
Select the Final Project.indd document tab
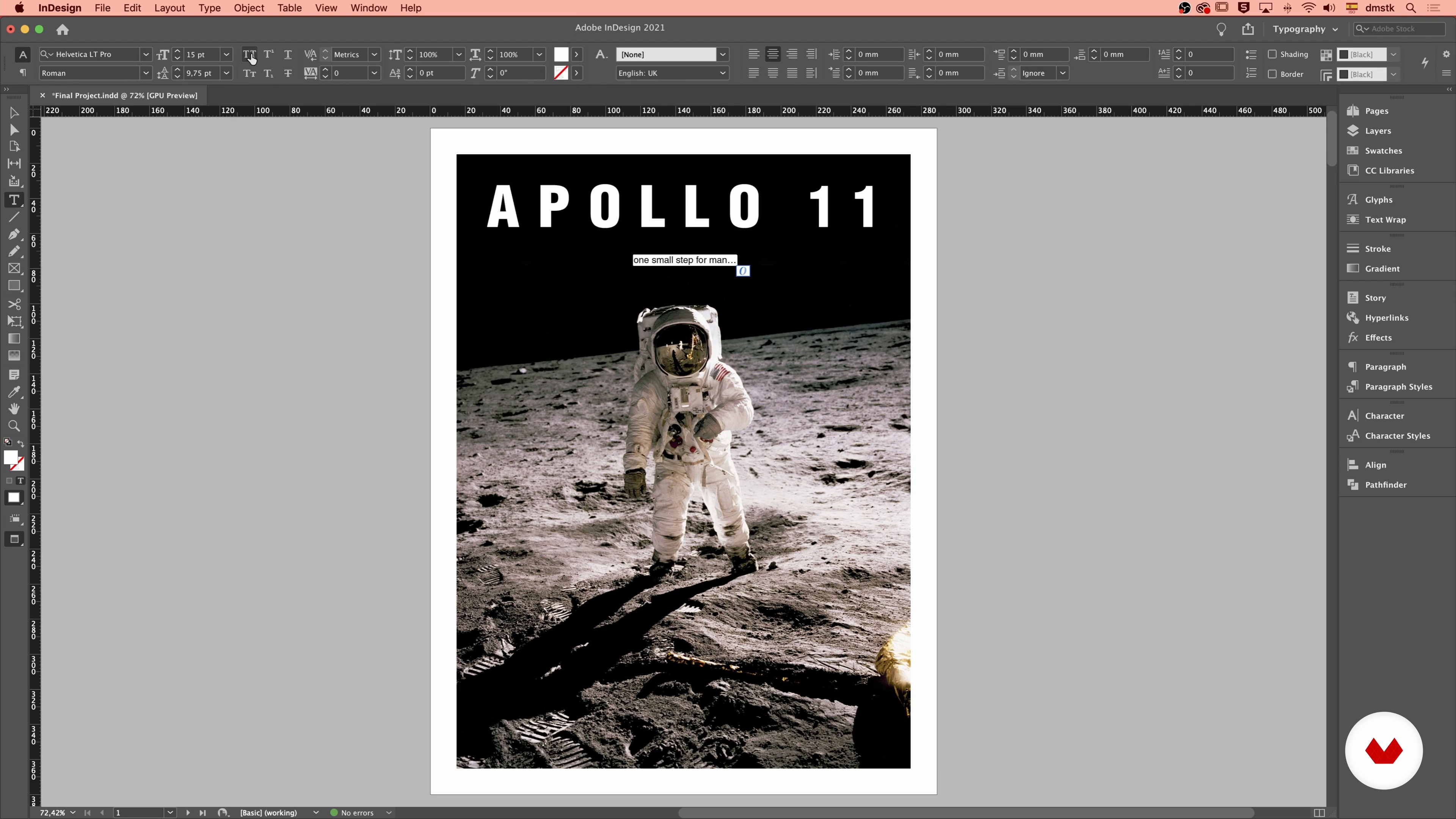coord(124,96)
